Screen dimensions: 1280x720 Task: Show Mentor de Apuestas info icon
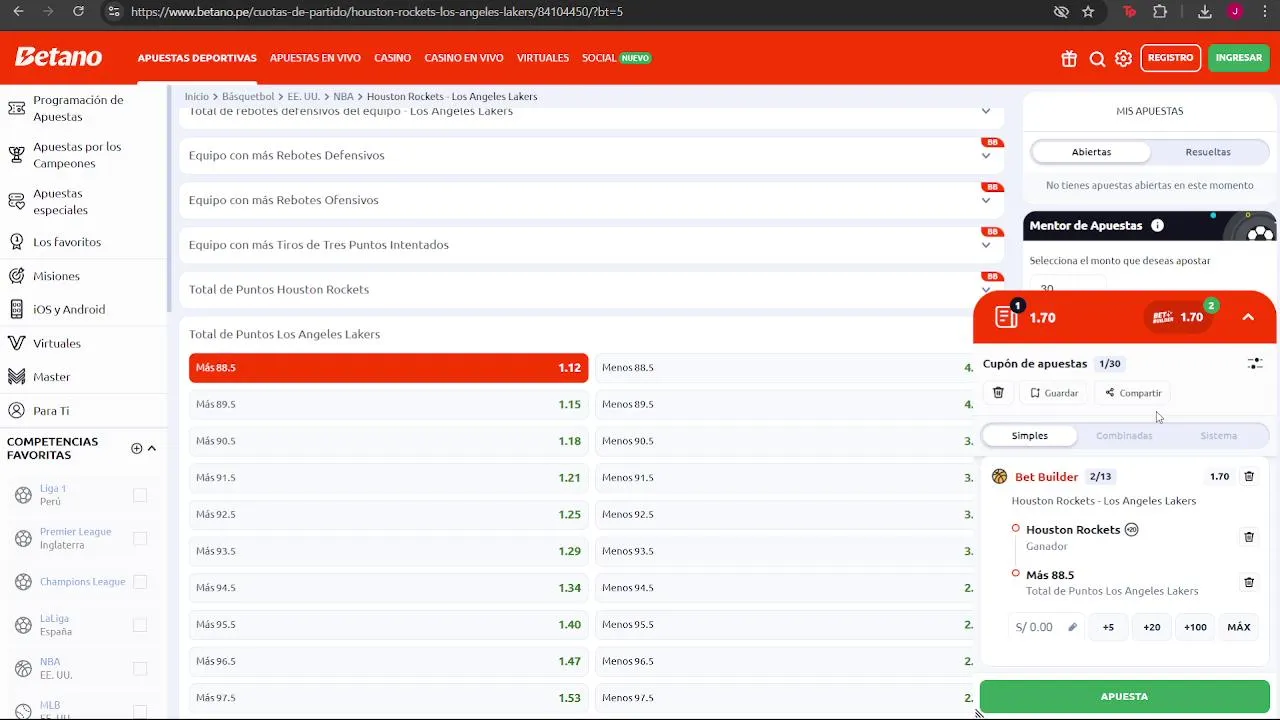click(1157, 226)
